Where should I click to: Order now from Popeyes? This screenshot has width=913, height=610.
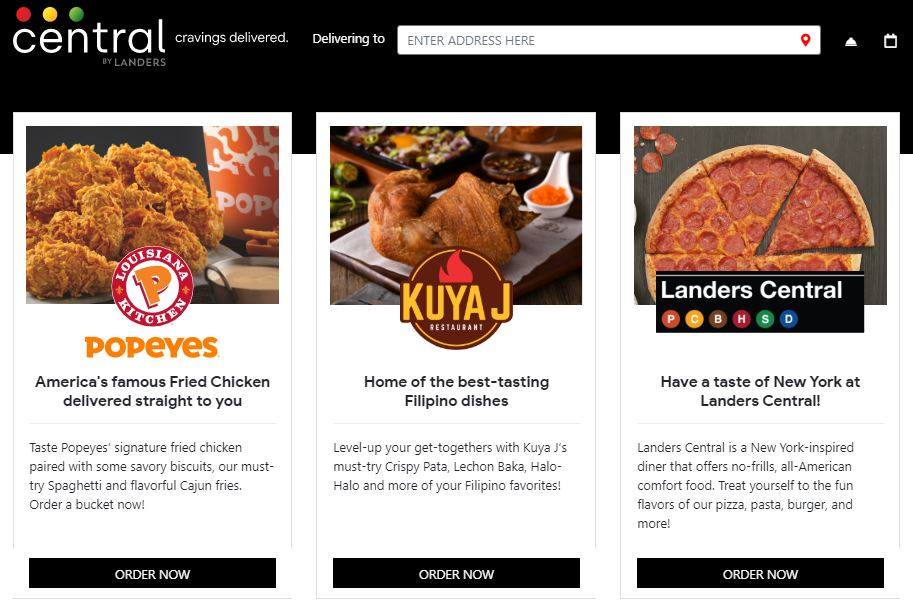[153, 573]
